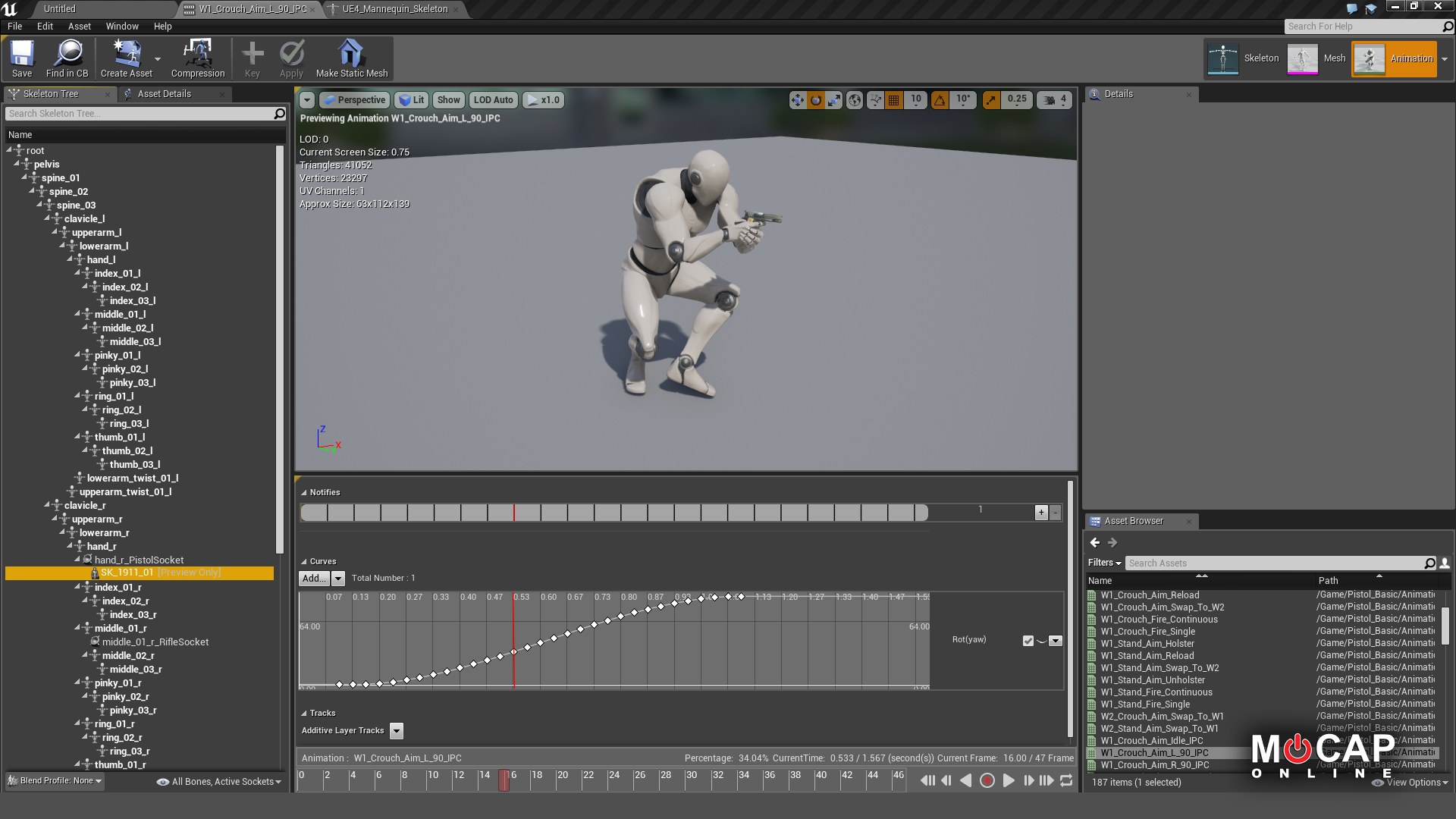Image resolution: width=1456 pixels, height=819 pixels.
Task: Play the animation forward
Action: [1009, 780]
